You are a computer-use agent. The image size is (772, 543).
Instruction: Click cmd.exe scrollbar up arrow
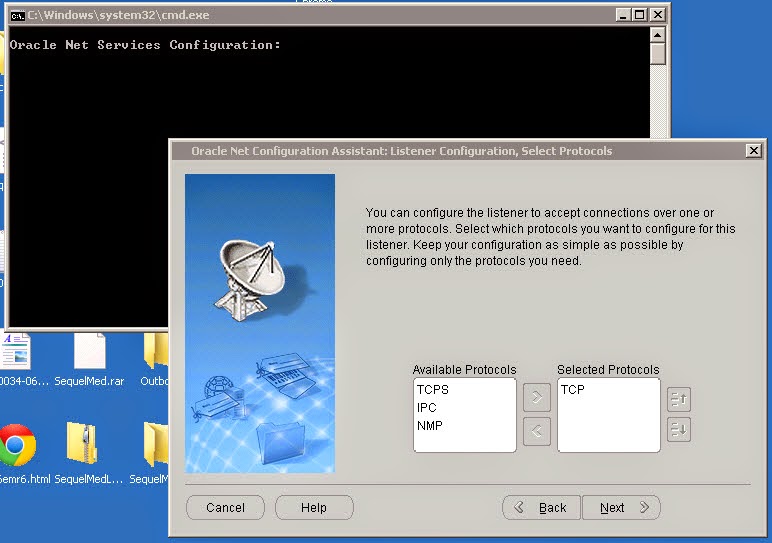[x=658, y=35]
